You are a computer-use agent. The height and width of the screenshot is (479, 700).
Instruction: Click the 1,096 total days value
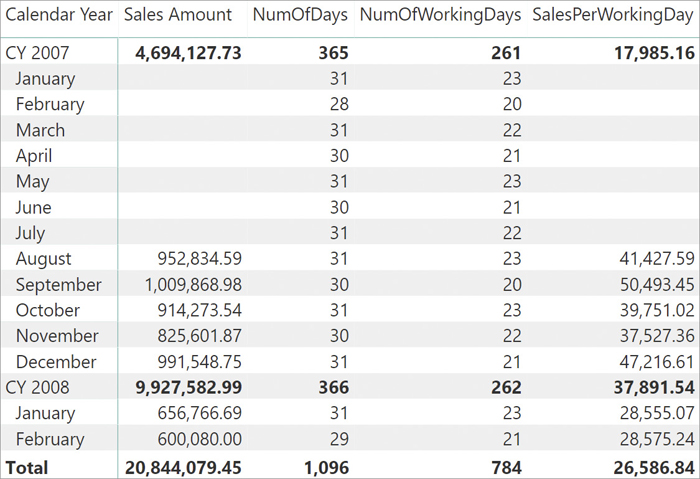[326, 468]
